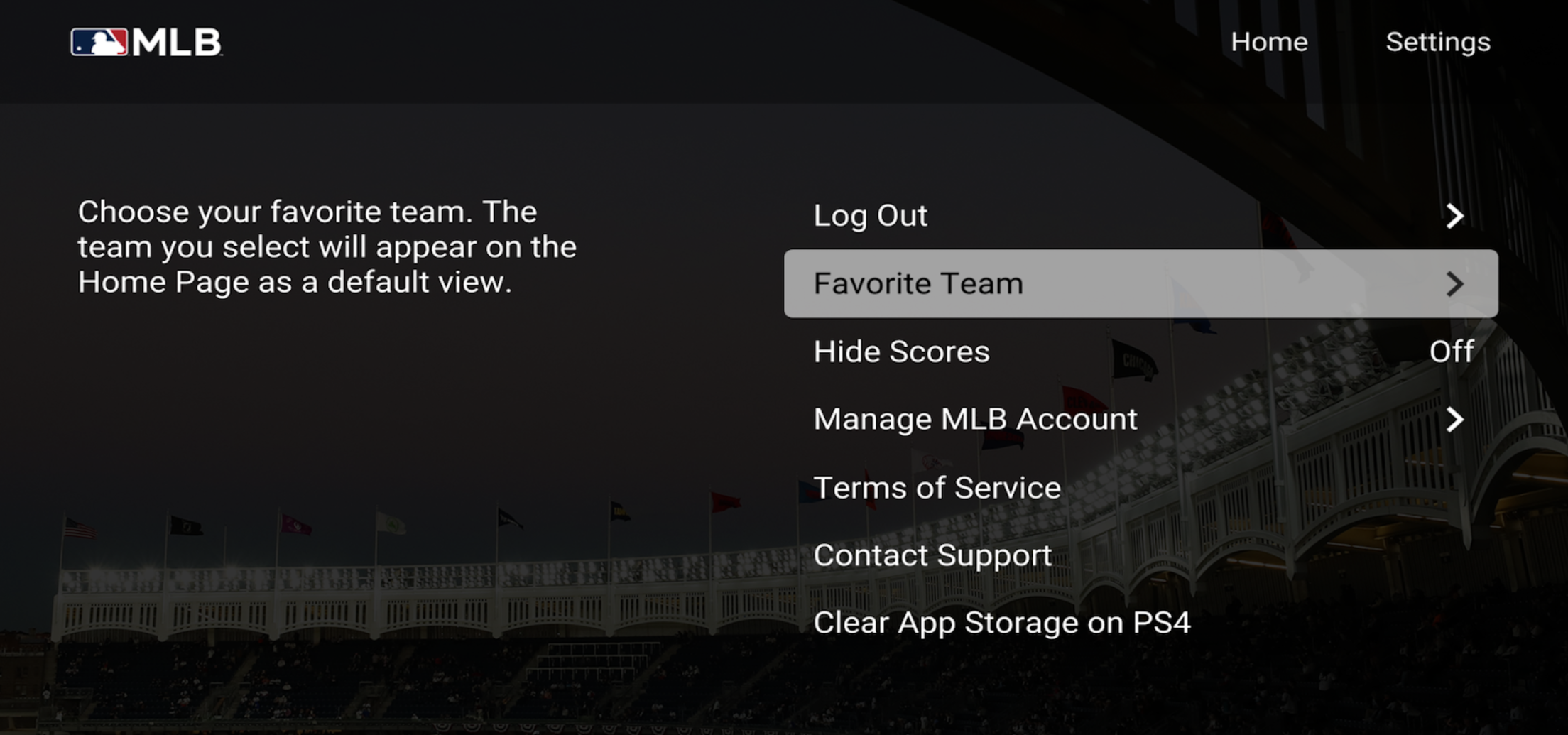The width and height of the screenshot is (1568, 735).
Task: Open the Terms of Service link
Action: pyautogui.click(x=937, y=488)
